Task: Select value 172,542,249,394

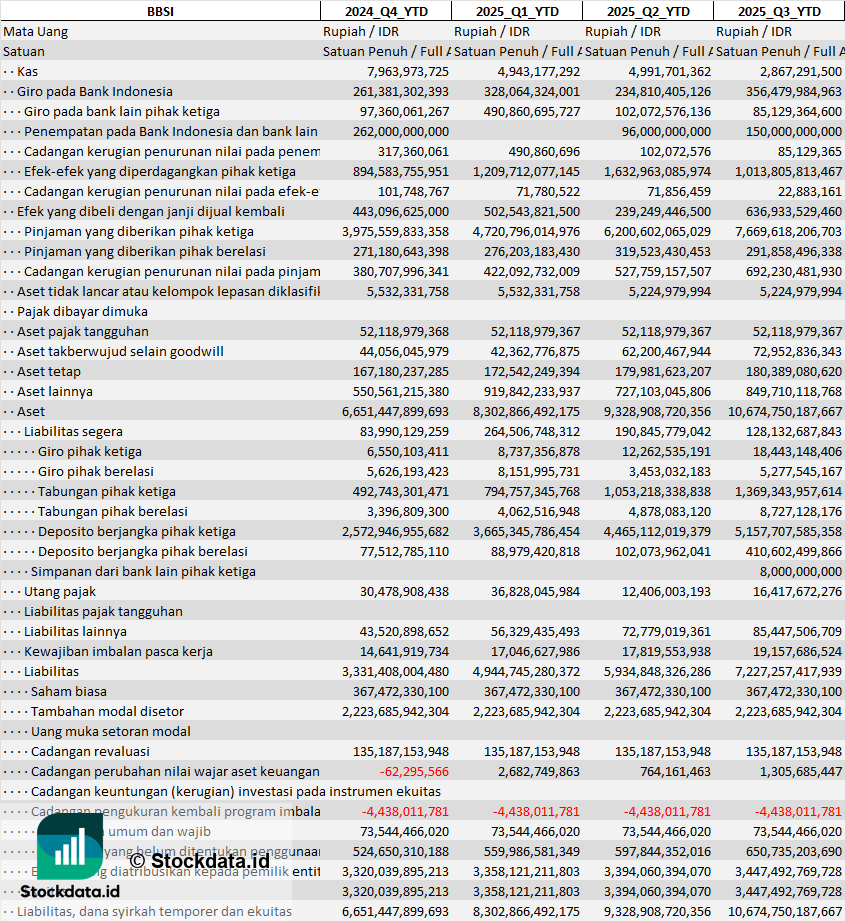Action: coord(531,371)
